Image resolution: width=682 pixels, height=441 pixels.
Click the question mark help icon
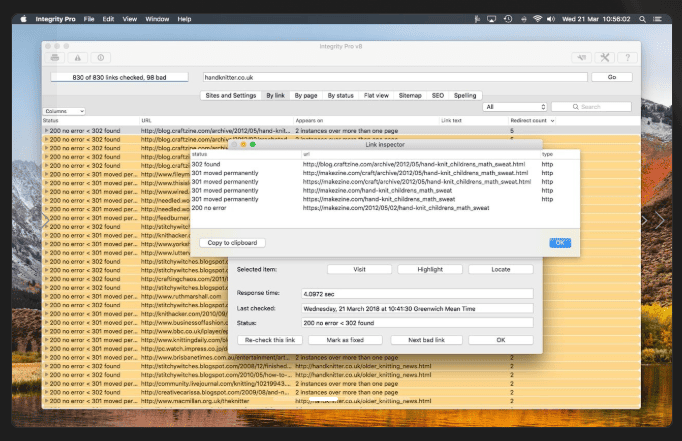[627, 57]
